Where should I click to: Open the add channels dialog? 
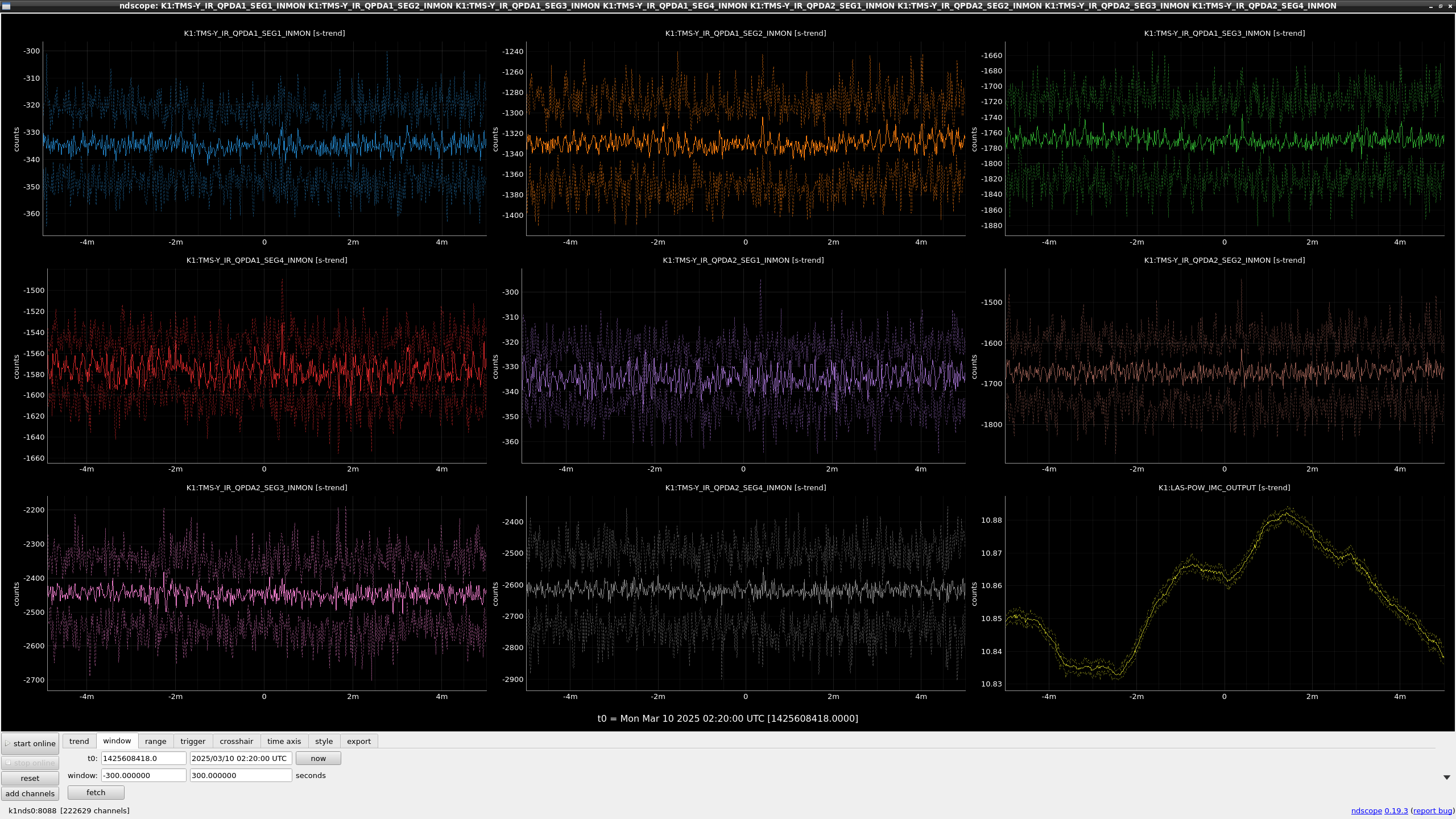pyautogui.click(x=30, y=793)
